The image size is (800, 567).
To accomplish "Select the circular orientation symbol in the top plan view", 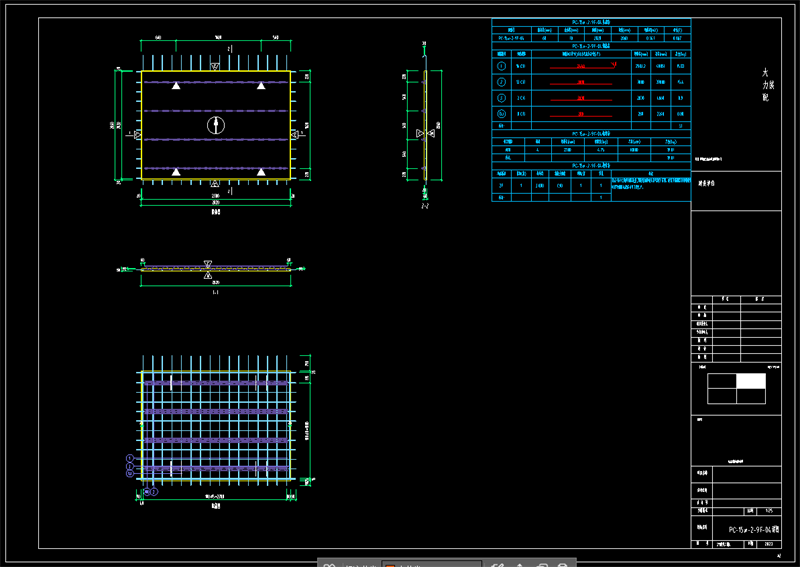I will coord(216,125).
